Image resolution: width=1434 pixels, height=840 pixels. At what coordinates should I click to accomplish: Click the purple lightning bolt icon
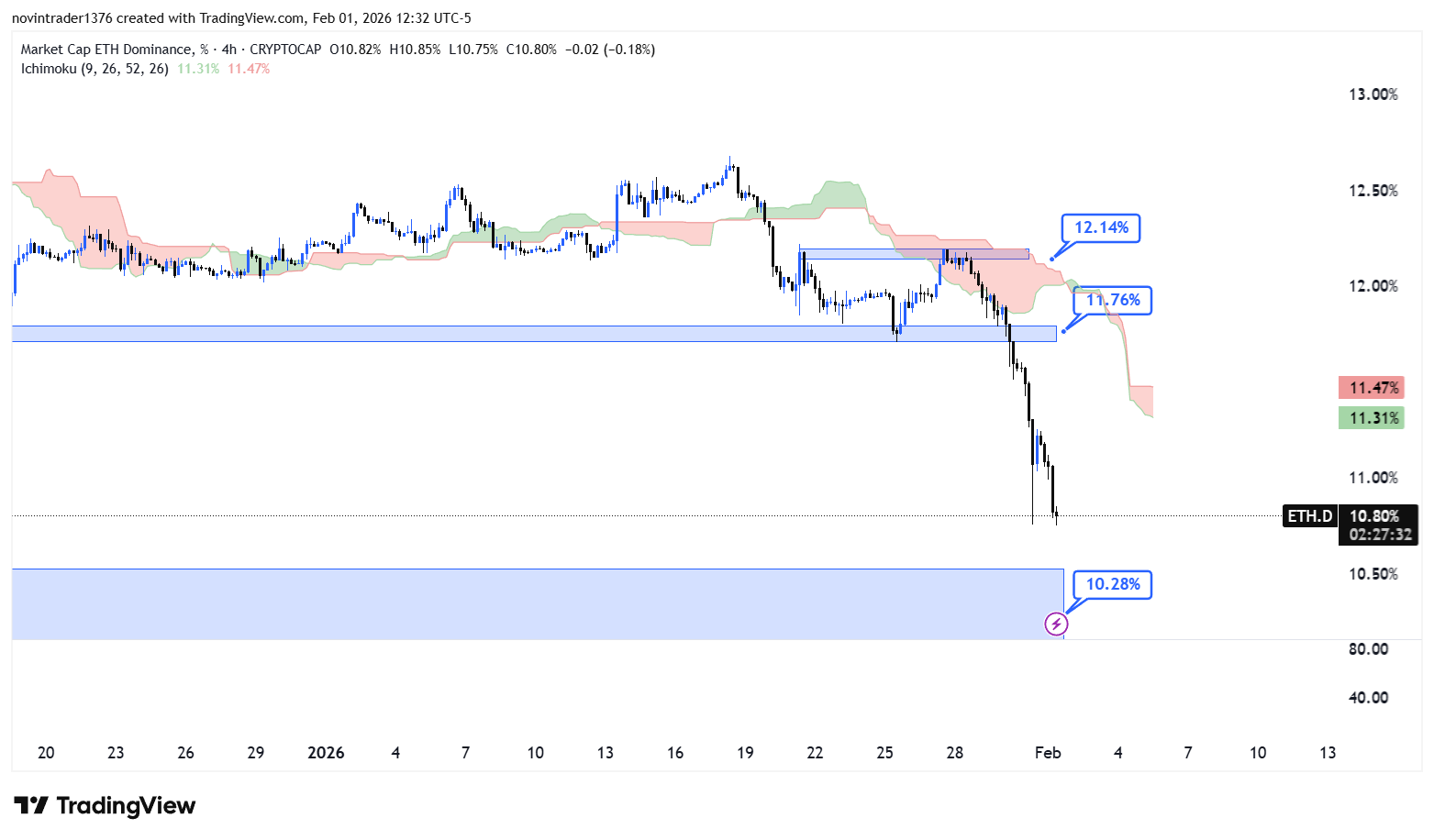[1056, 624]
